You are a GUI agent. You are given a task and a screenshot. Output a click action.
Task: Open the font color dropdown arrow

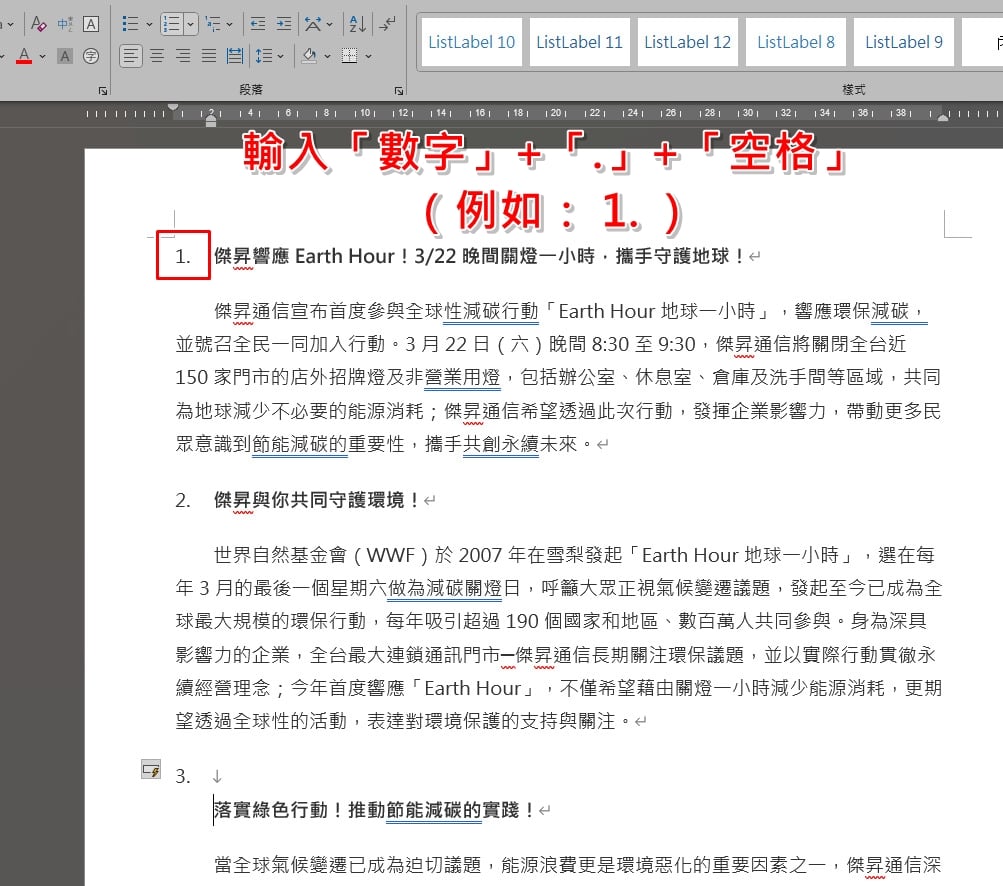pos(42,56)
